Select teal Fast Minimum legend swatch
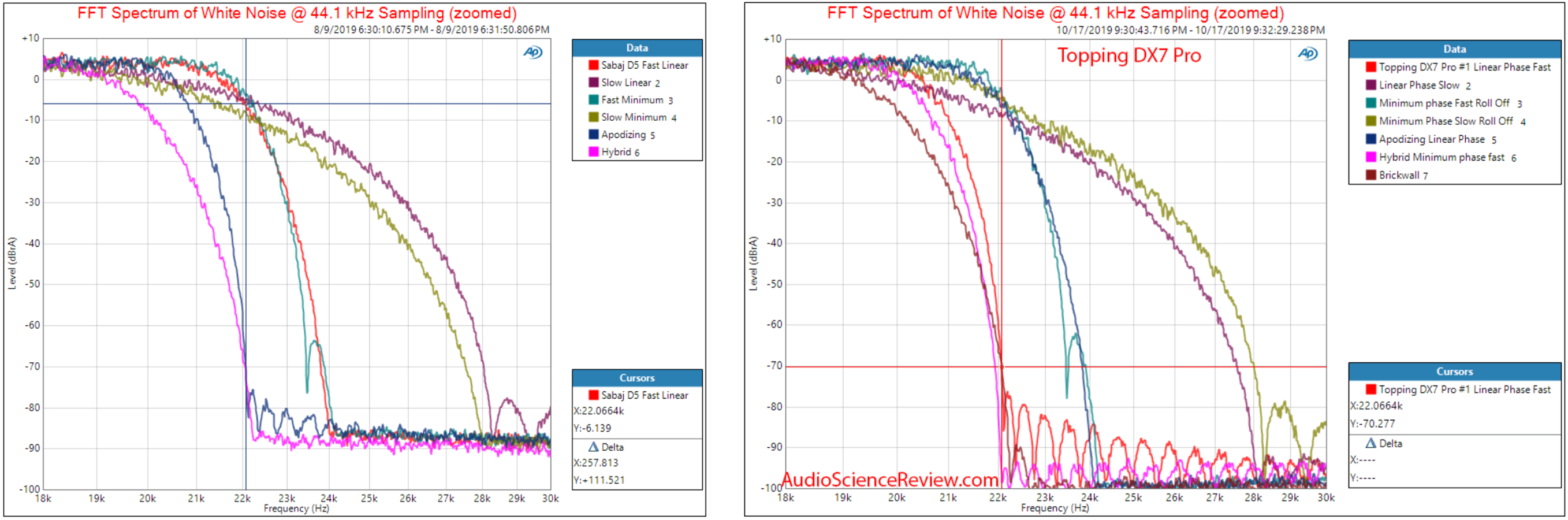The width and height of the screenshot is (1568, 520). point(593,100)
